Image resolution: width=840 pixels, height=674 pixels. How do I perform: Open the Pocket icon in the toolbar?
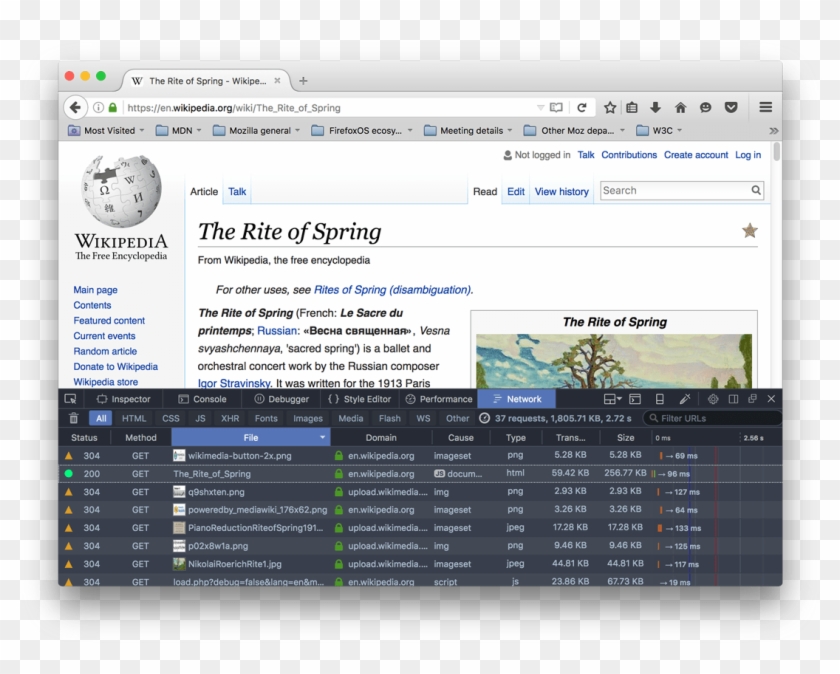coord(731,108)
